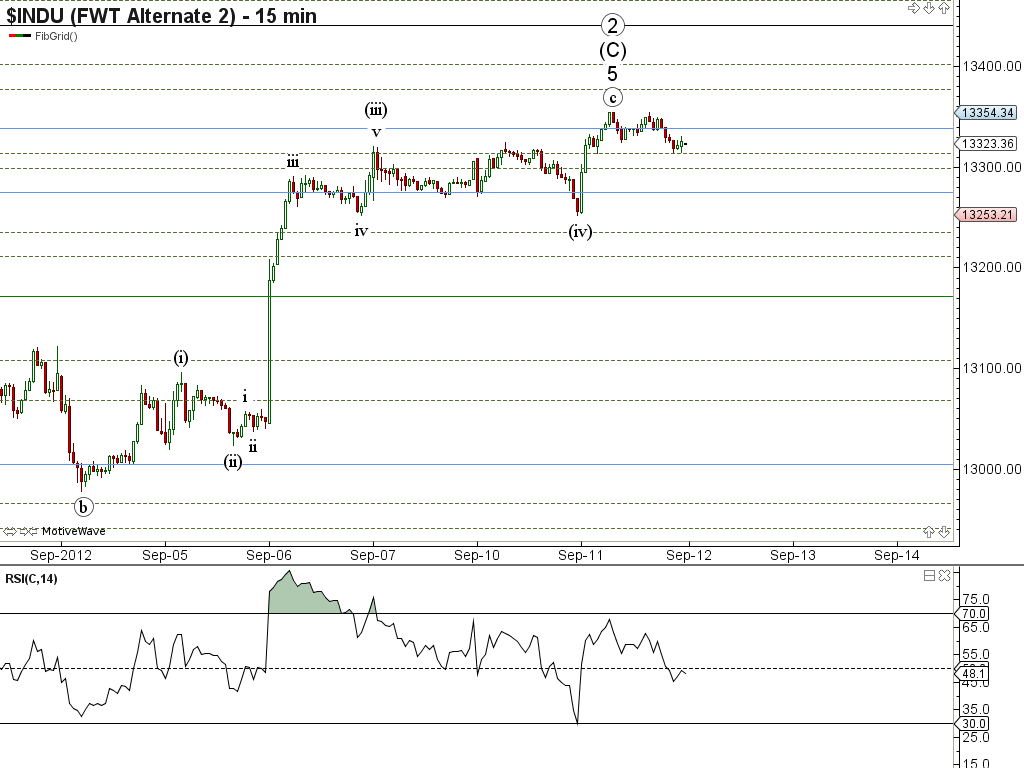This screenshot has height=768, width=1024.
Task: Click the double-headed arrow icon beside MotiveWave
Action: pos(10,531)
